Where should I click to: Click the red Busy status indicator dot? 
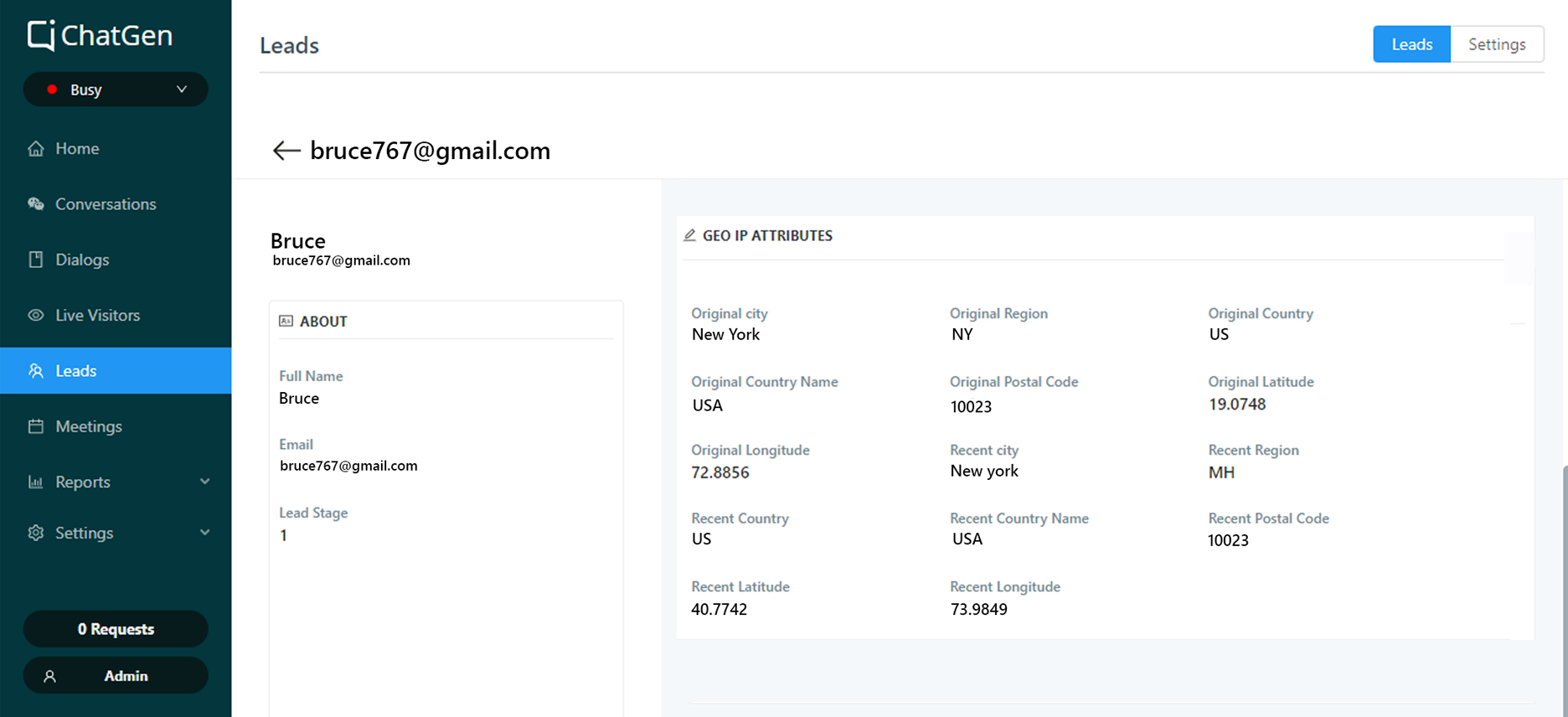[x=52, y=90]
